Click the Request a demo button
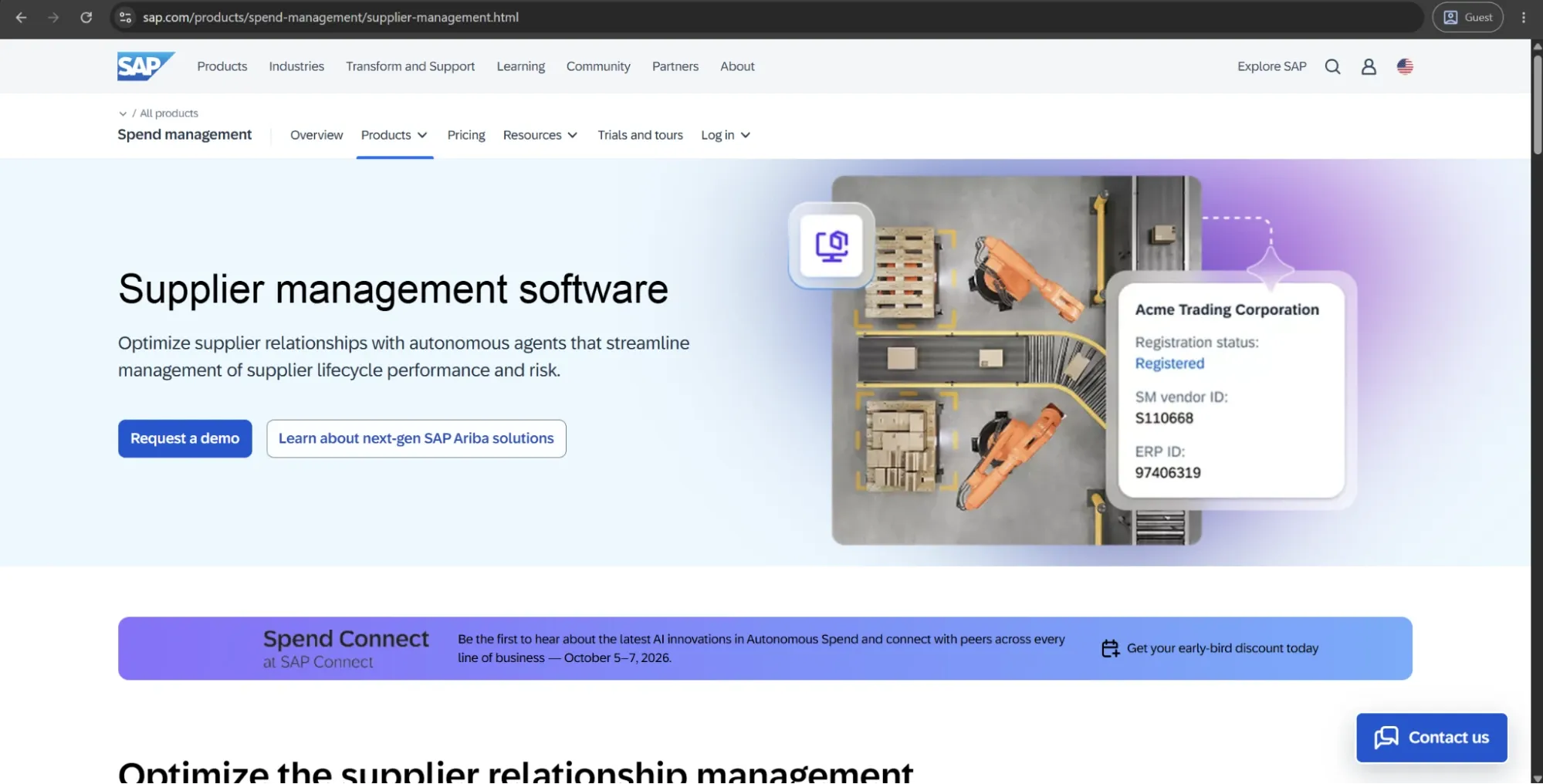The height and width of the screenshot is (784, 1543). pos(185,438)
